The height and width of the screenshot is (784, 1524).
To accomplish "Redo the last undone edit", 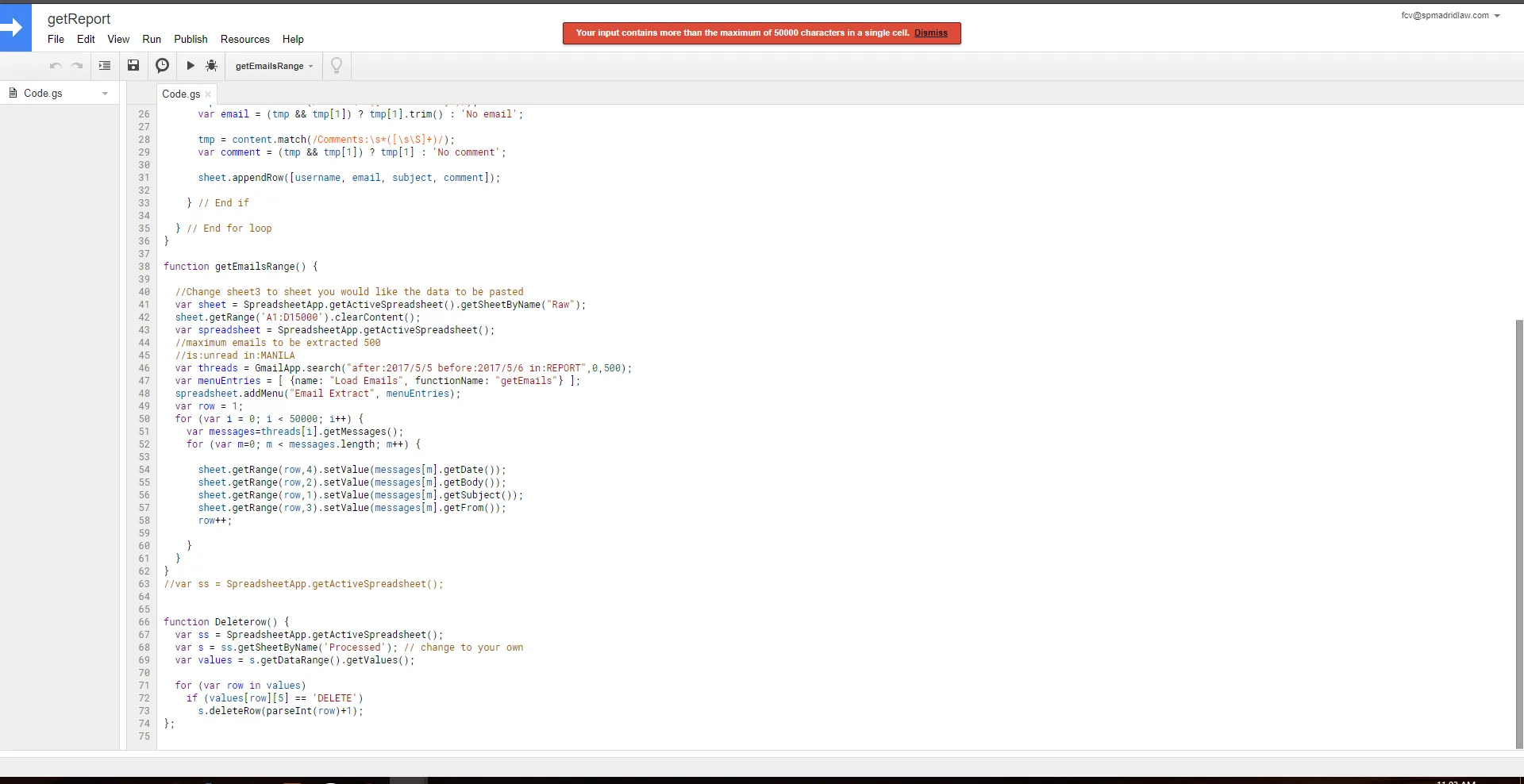I will coord(77,66).
